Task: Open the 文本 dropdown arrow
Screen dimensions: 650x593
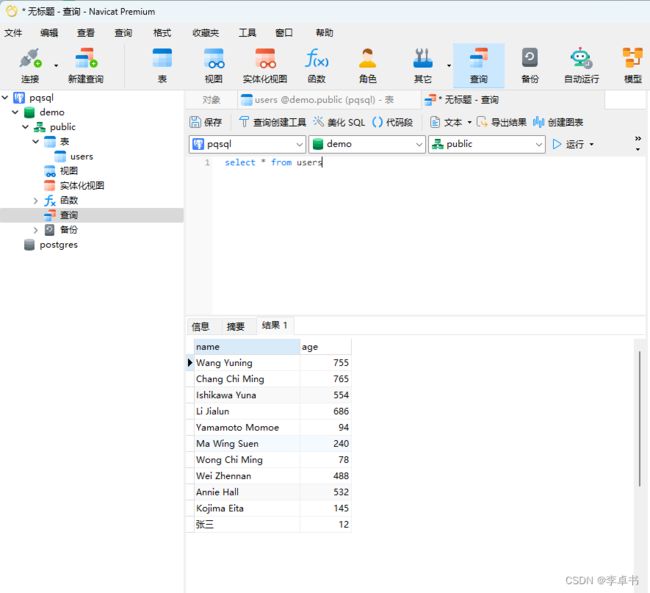Action: click(x=469, y=122)
